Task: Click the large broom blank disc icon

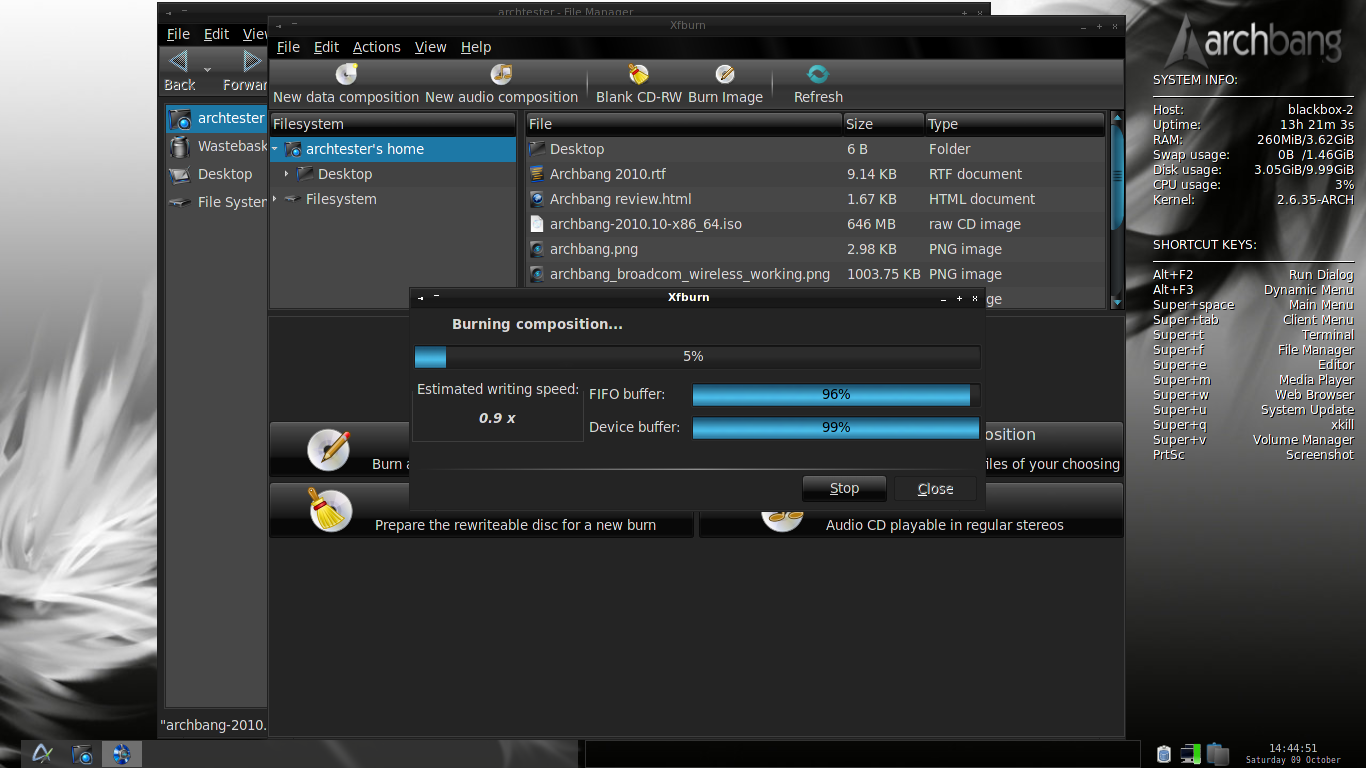Action: [x=329, y=510]
